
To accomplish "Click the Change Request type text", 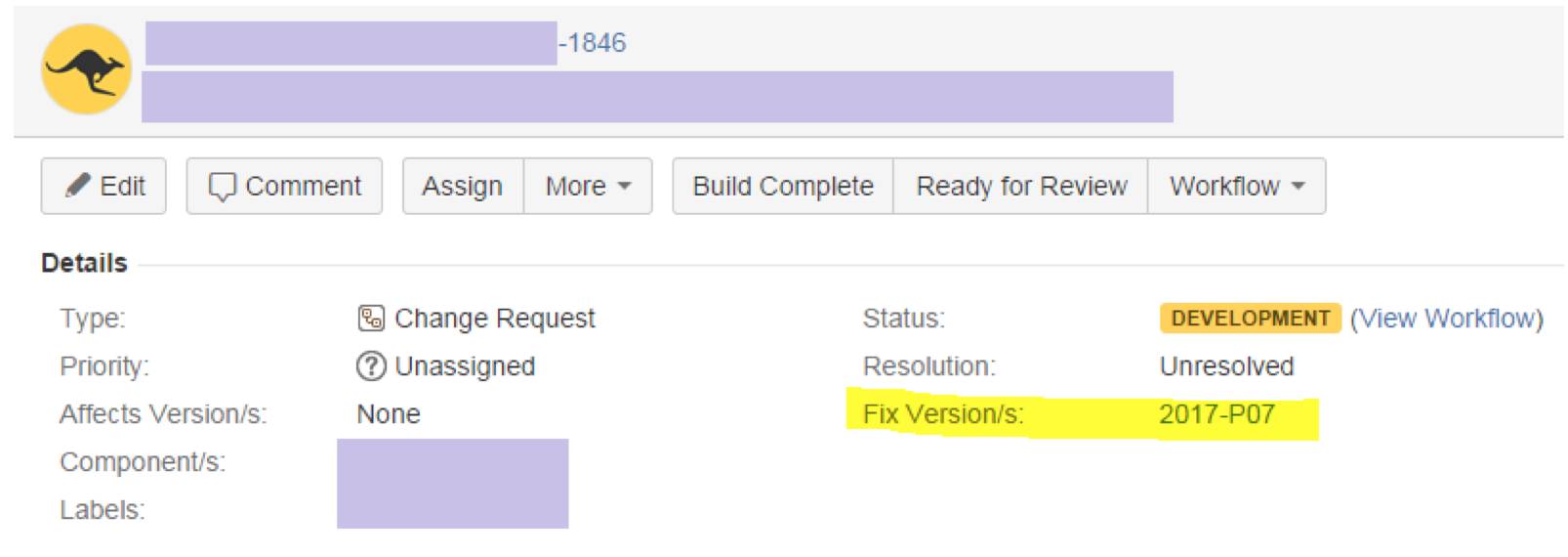I will coord(494,319).
